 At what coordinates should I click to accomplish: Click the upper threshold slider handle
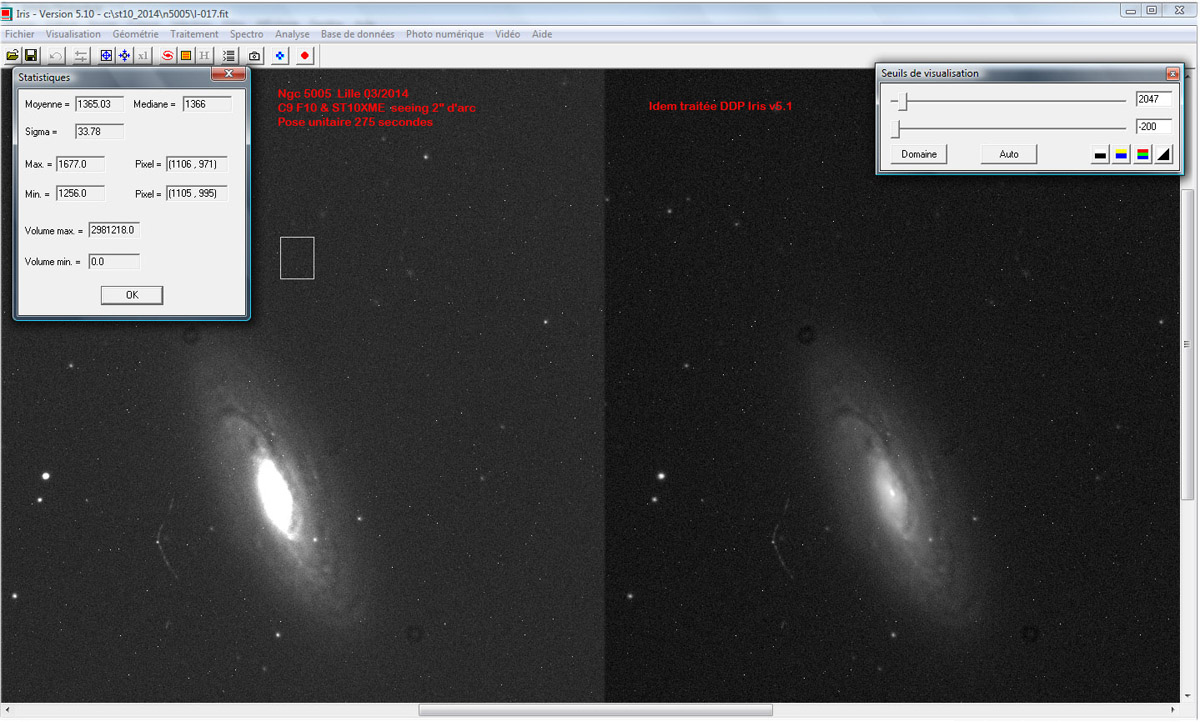[x=901, y=100]
